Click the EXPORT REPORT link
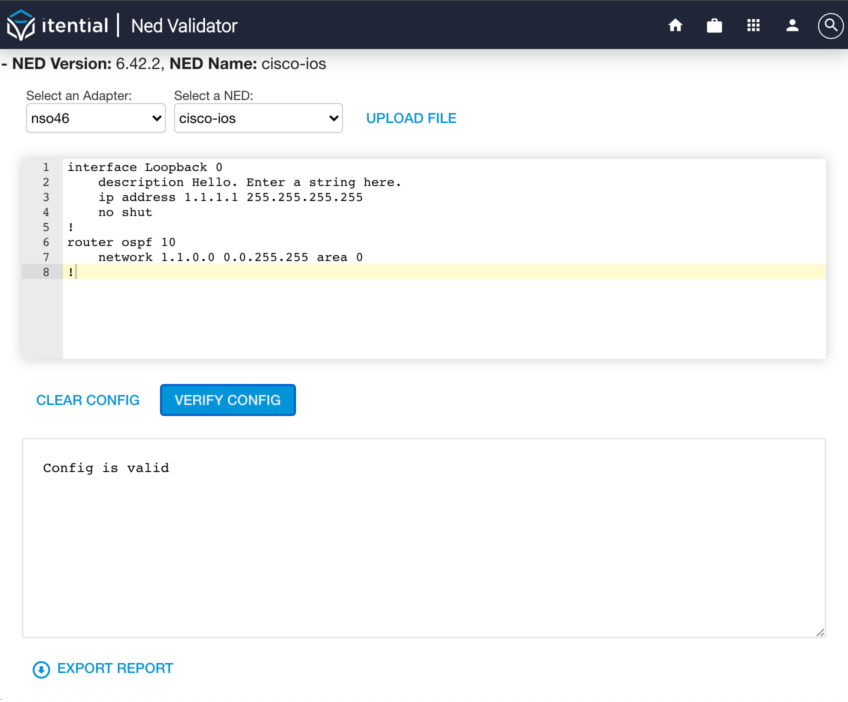This screenshot has width=848, height=702. point(115,668)
